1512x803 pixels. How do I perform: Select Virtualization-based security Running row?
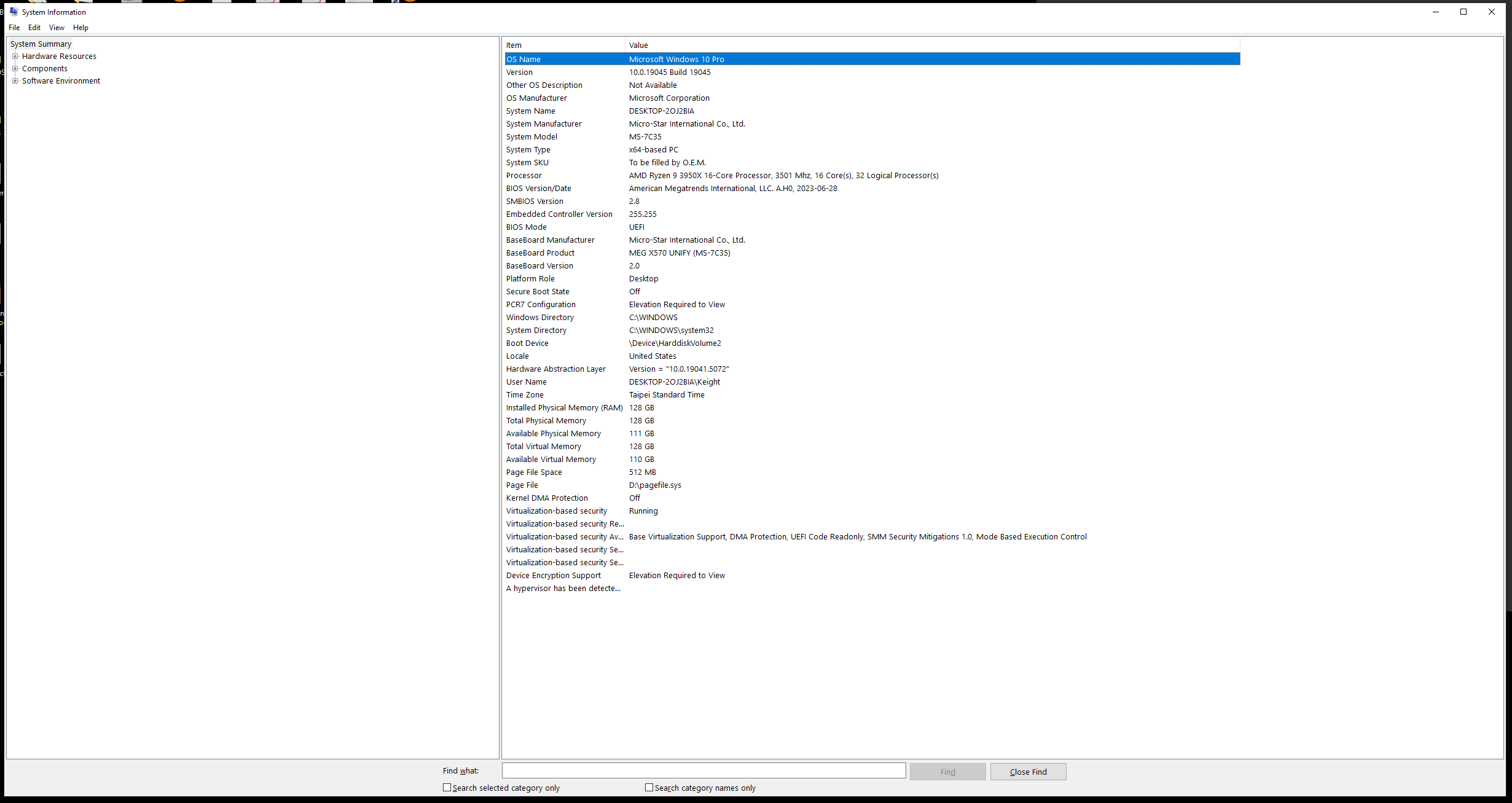pyautogui.click(x=872, y=511)
